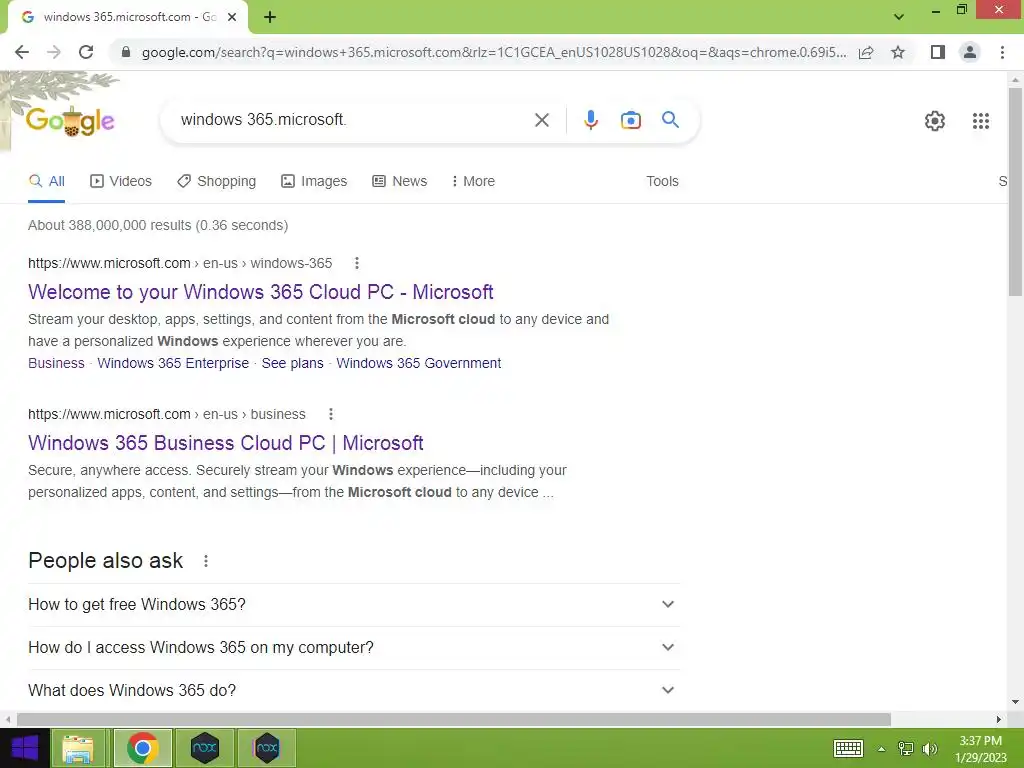
Task: Open the Chrome three-dot menu
Action: [x=1002, y=52]
